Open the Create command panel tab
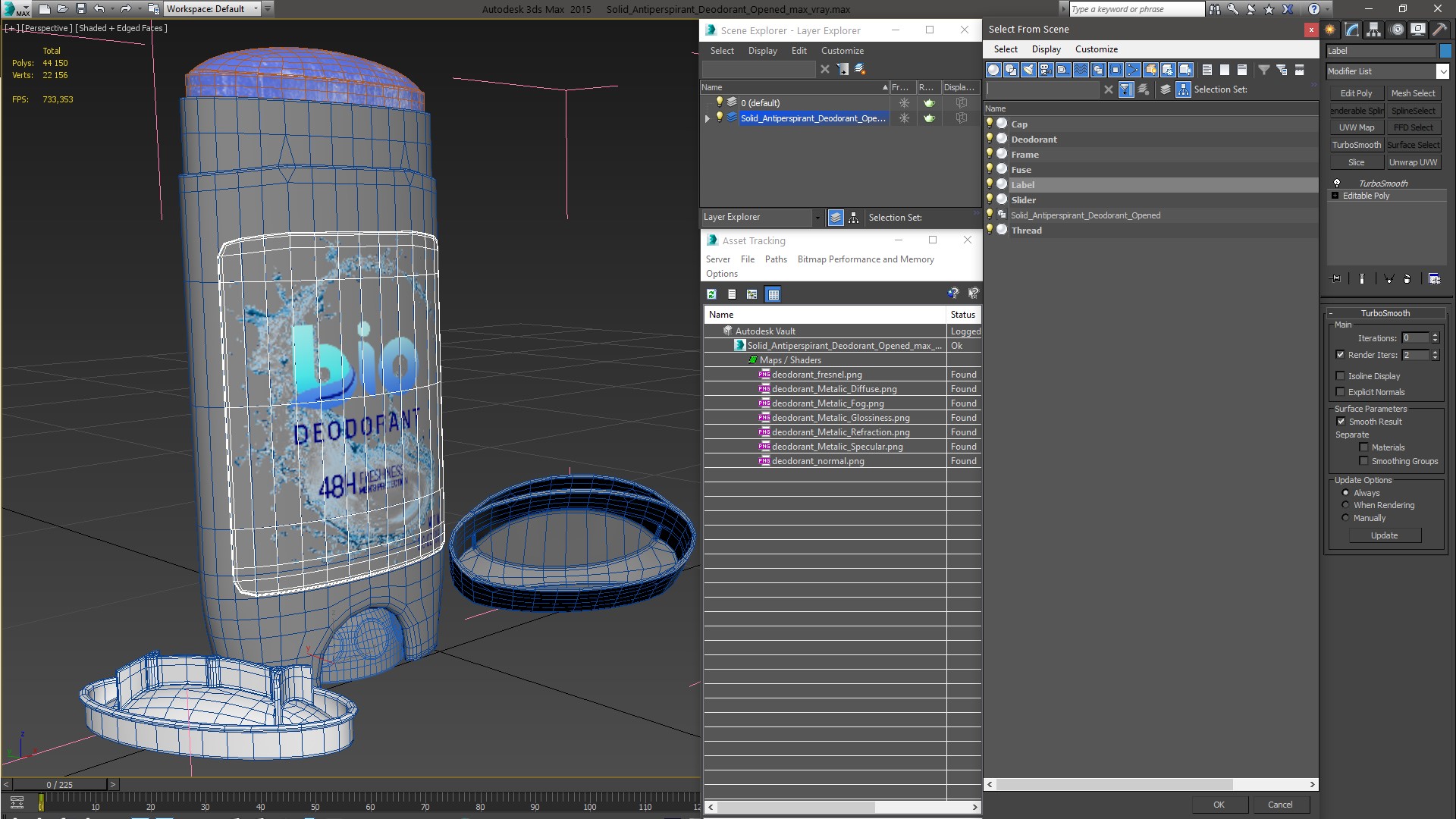 1330,30
